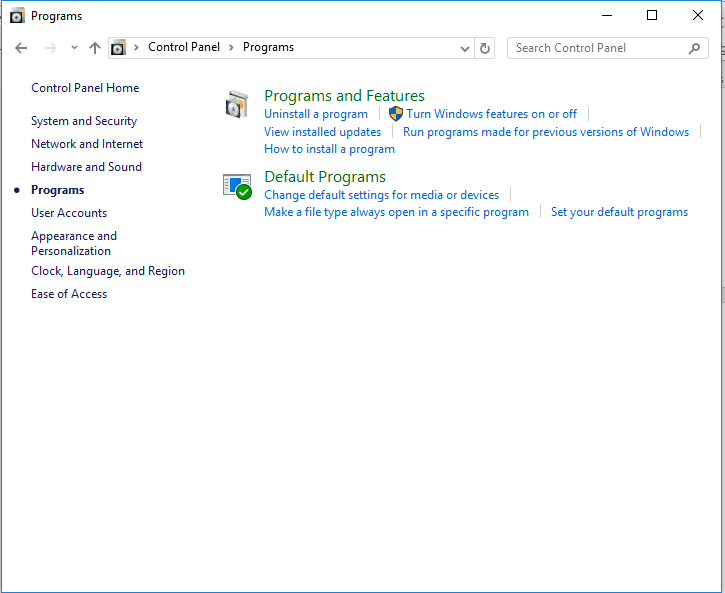Click the Programs and Features category icon
The image size is (725, 593).
(x=237, y=104)
